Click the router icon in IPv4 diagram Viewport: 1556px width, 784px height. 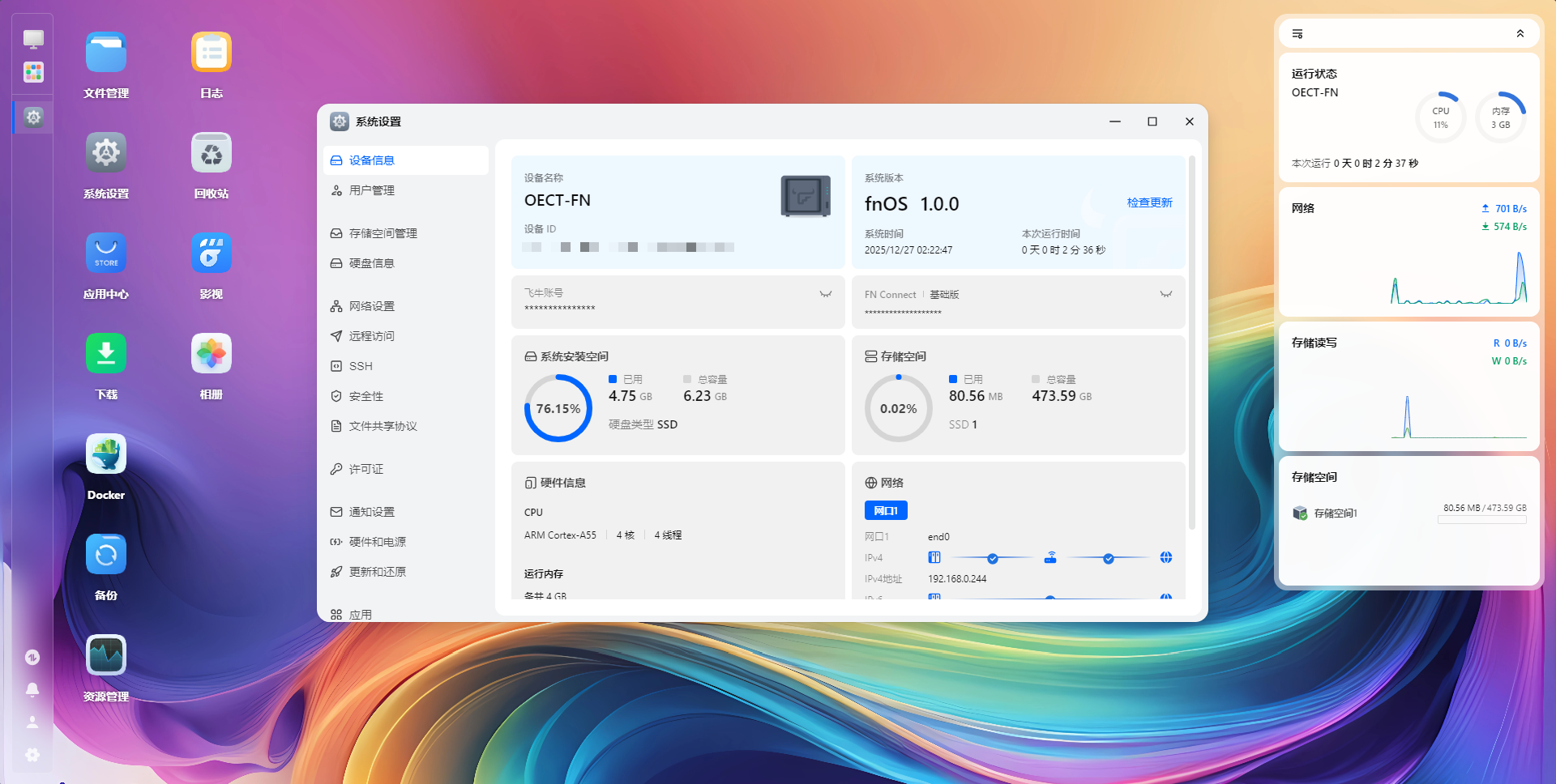click(x=1050, y=557)
